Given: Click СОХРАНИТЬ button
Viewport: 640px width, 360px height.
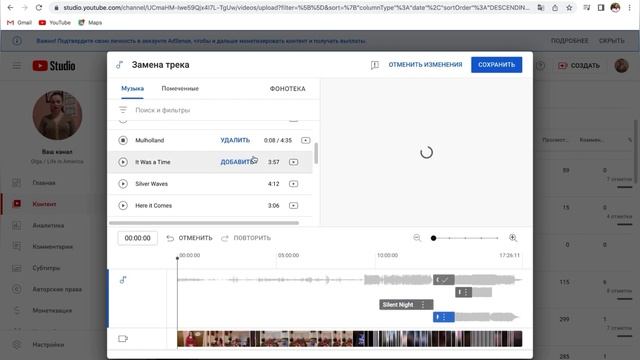Looking at the screenshot, I should pos(496,65).
